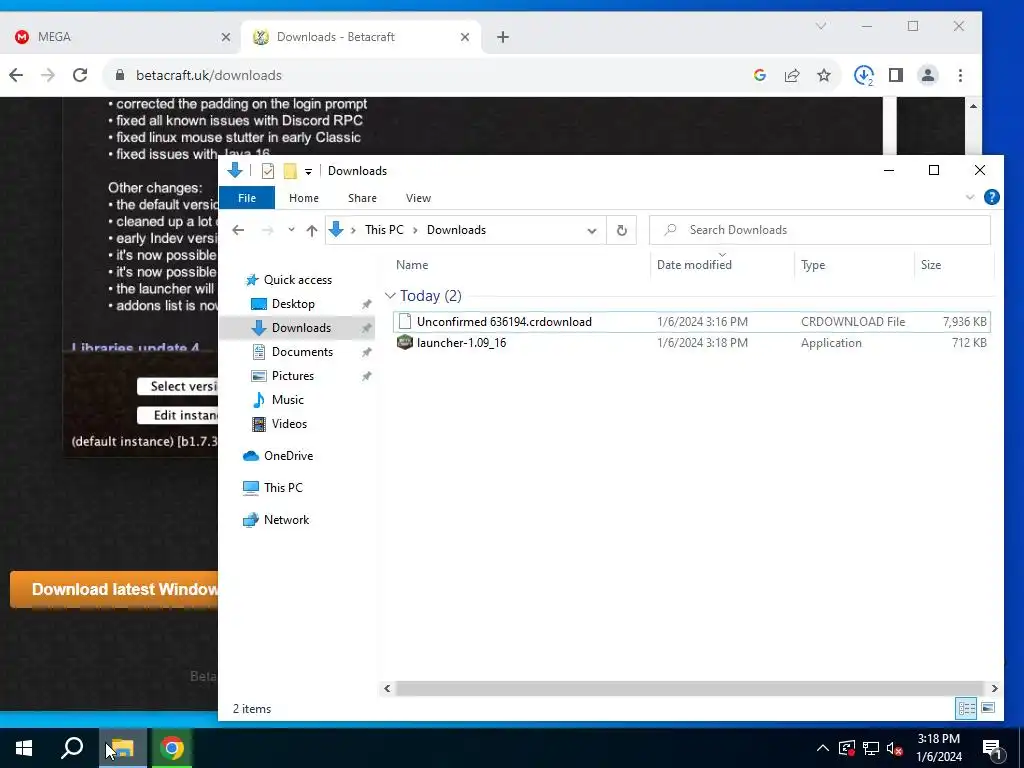Reload the Betacraft page in Chrome
Screen dimensions: 1024x768
point(80,75)
